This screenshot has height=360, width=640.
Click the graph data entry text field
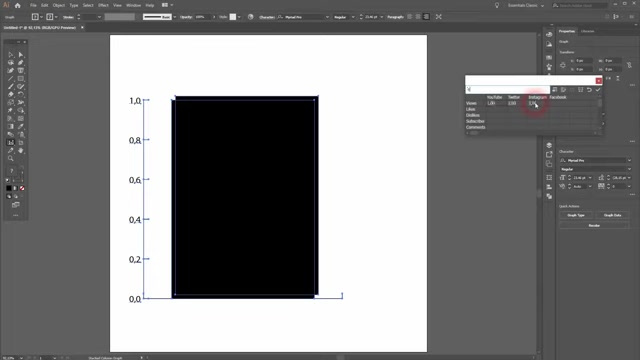click(507, 89)
